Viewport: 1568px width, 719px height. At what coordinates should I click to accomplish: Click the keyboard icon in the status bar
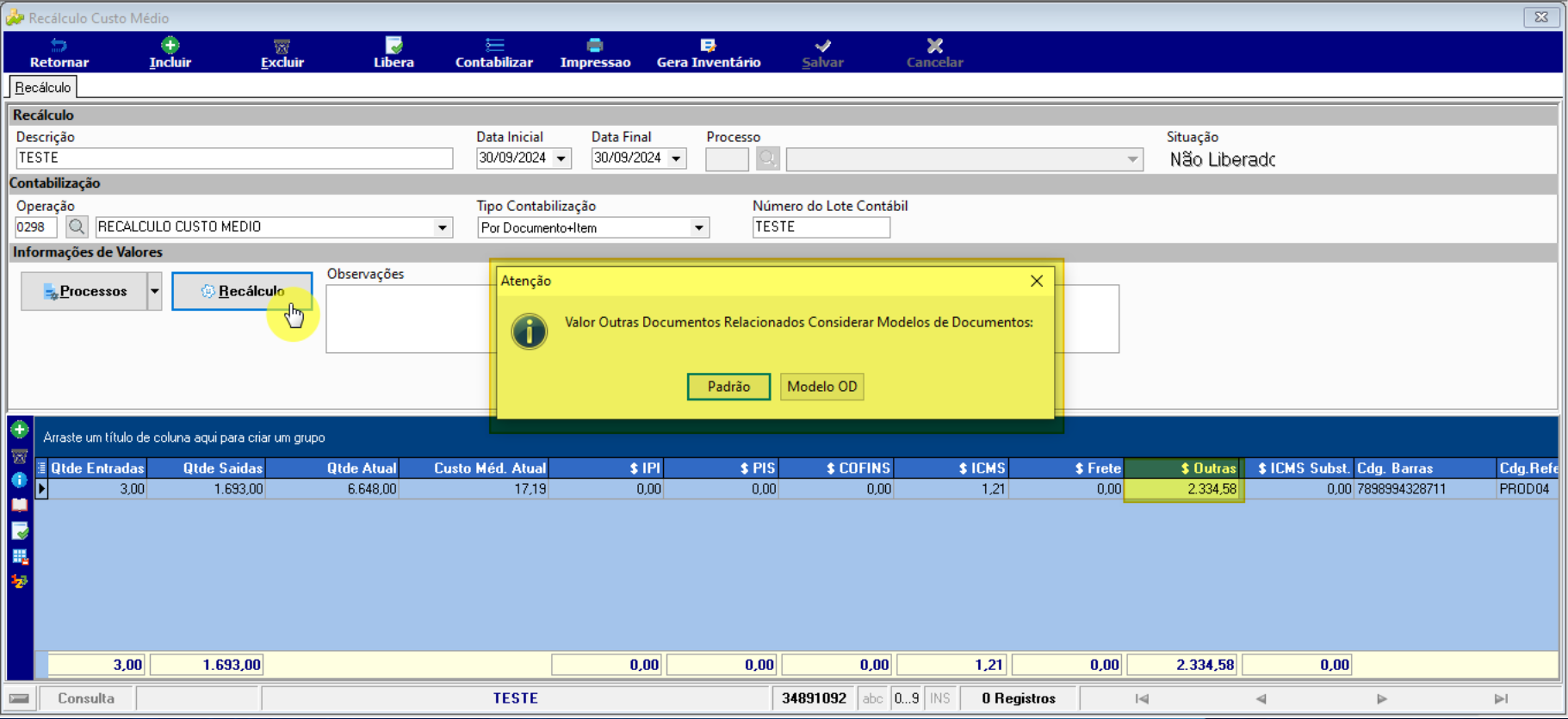pos(20,698)
